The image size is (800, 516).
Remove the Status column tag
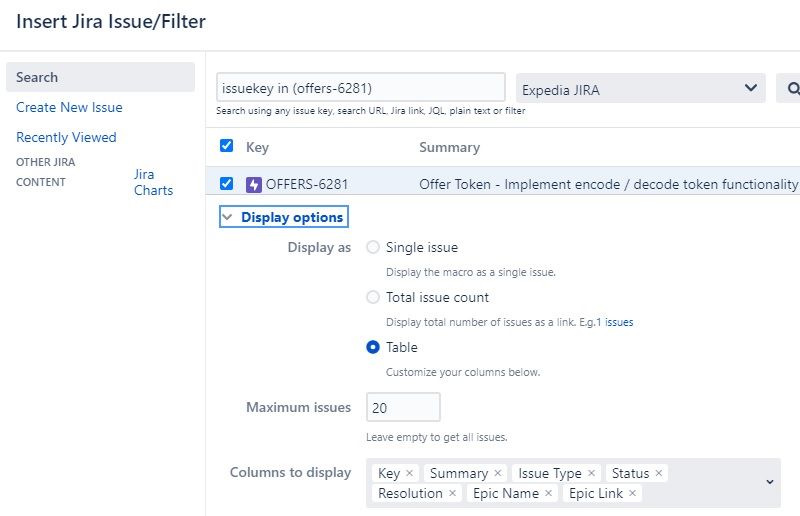click(659, 473)
